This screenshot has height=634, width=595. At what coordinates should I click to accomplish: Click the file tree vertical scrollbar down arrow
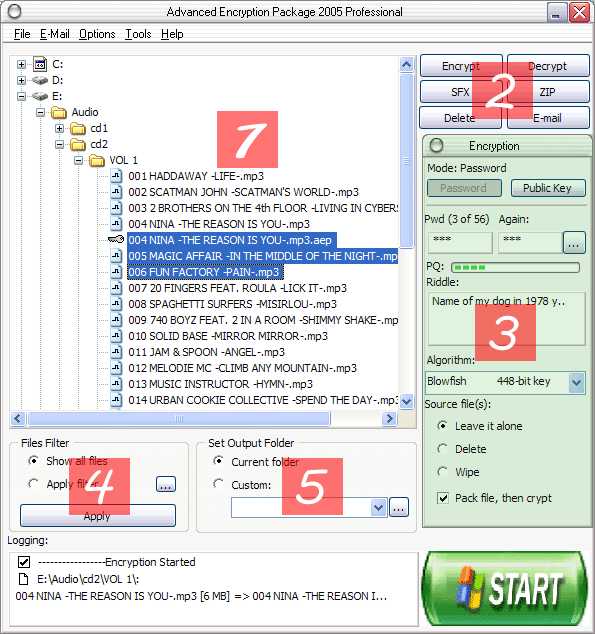pos(407,402)
